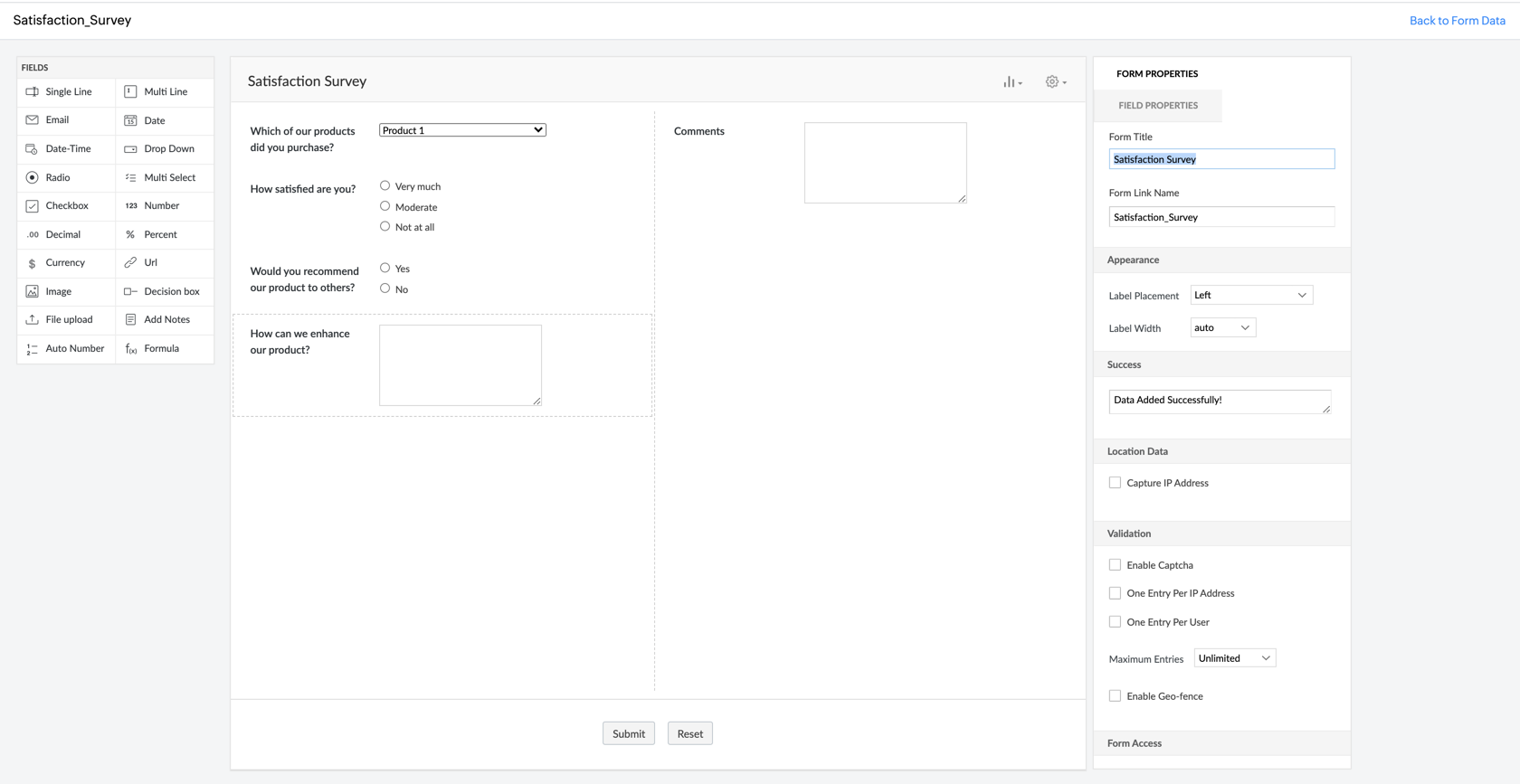Image resolution: width=1520 pixels, height=784 pixels.
Task: Go back to Form Data
Action: point(1458,20)
